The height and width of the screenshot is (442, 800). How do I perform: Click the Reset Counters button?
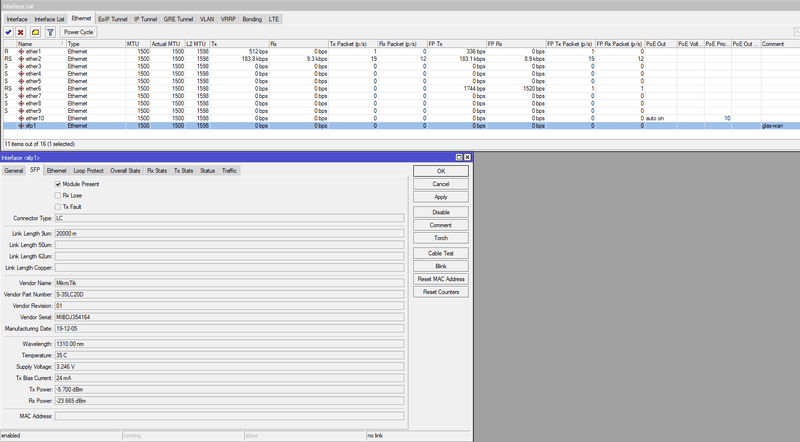[x=441, y=292]
